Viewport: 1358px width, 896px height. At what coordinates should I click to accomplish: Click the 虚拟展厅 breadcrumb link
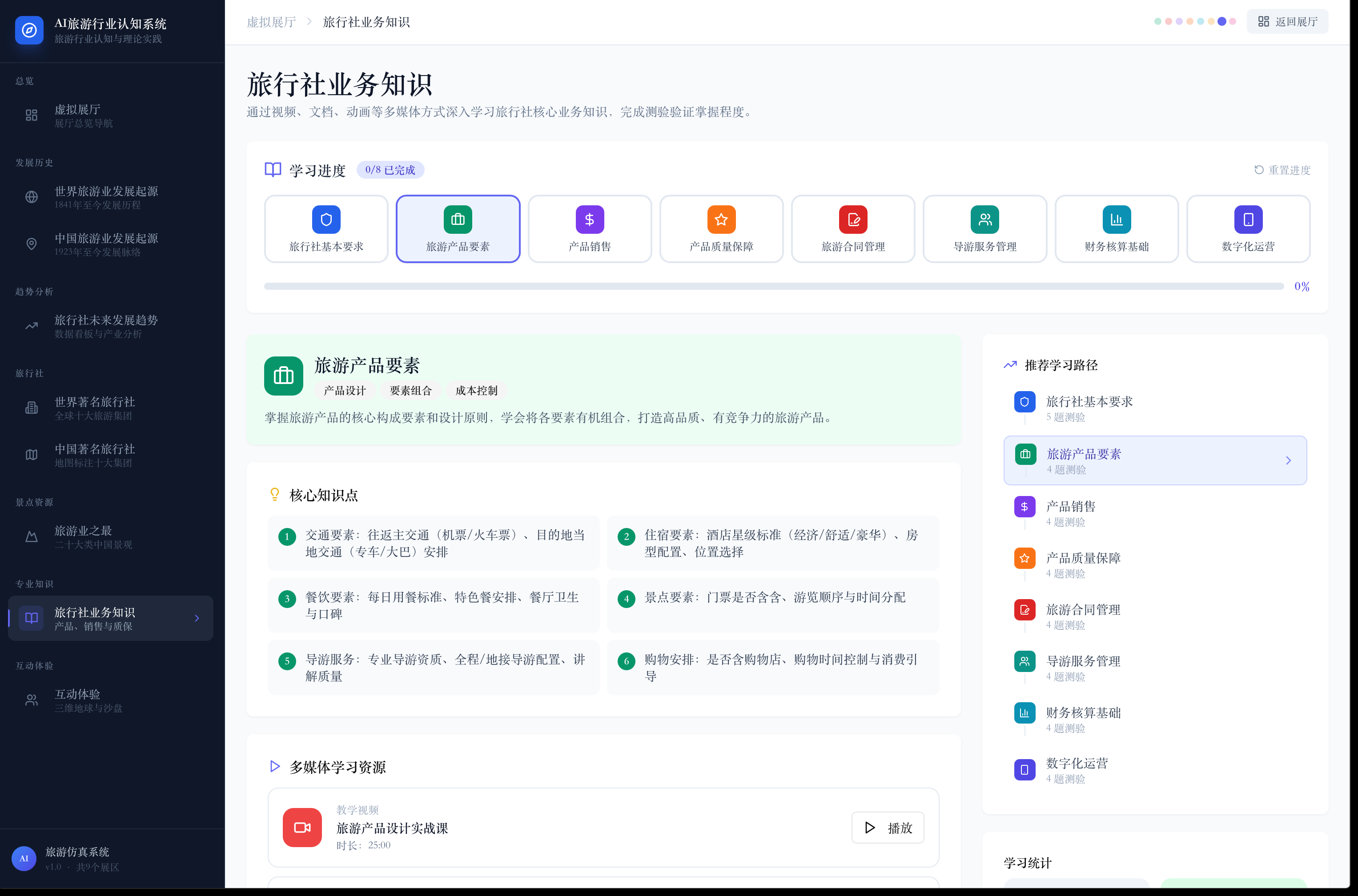coord(271,22)
